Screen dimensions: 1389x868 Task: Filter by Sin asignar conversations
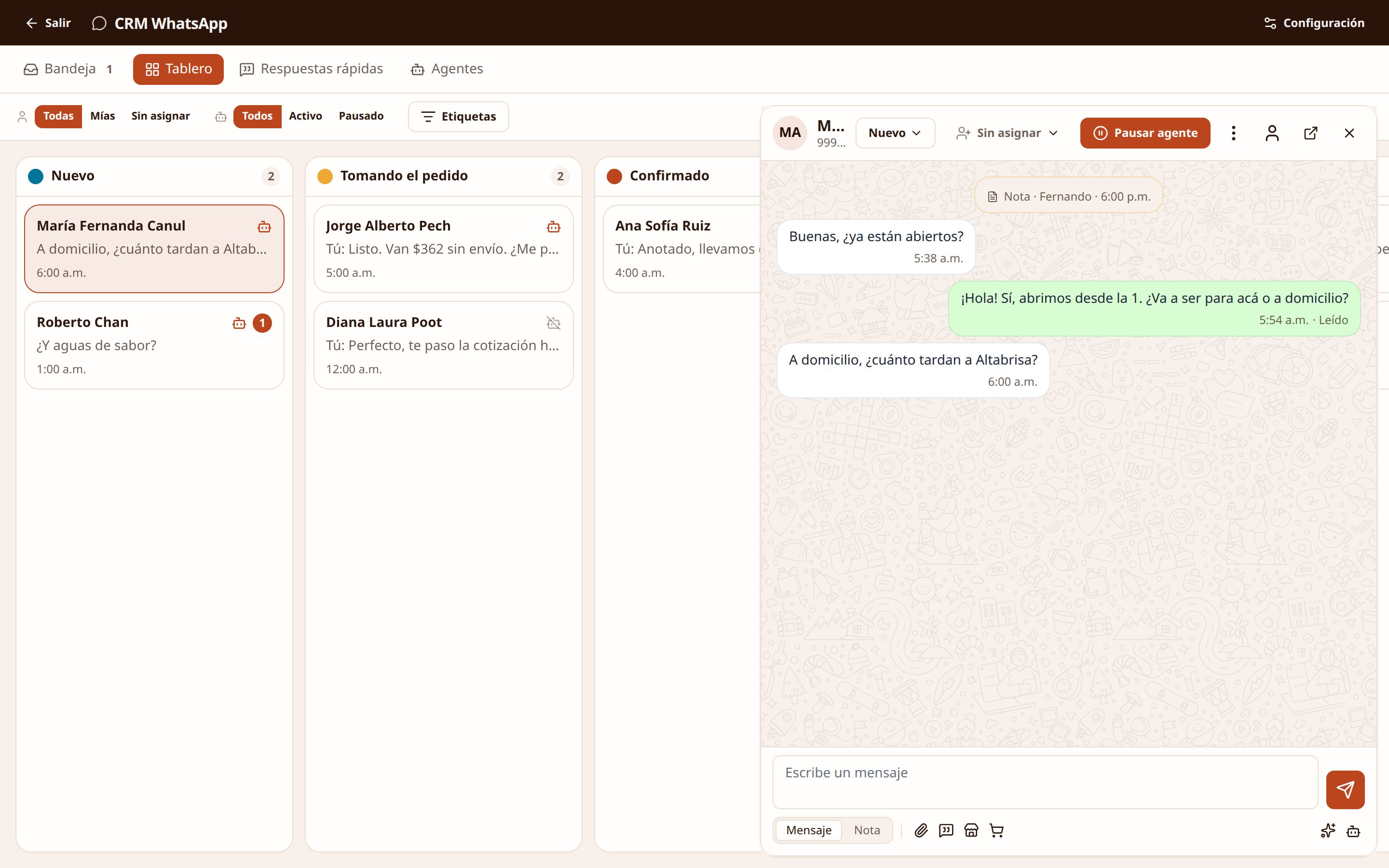(x=161, y=116)
